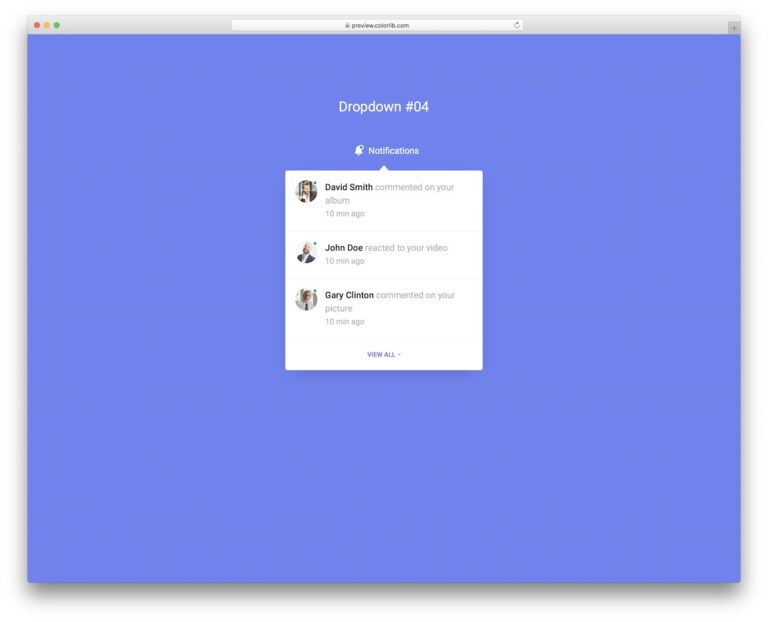Click '10 min ago' under John Doe

click(x=345, y=261)
